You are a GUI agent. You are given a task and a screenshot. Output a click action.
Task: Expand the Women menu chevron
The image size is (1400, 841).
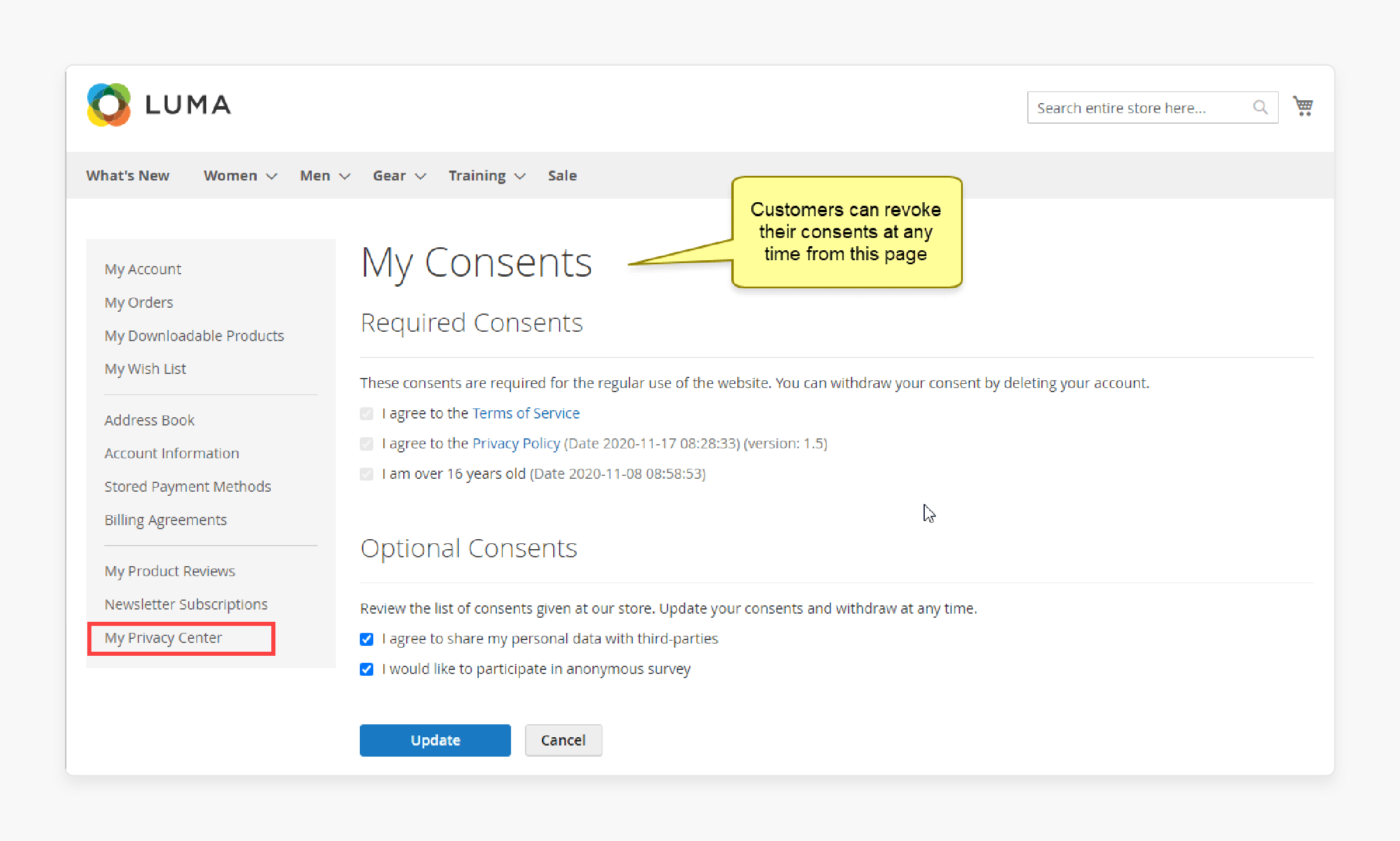(271, 176)
